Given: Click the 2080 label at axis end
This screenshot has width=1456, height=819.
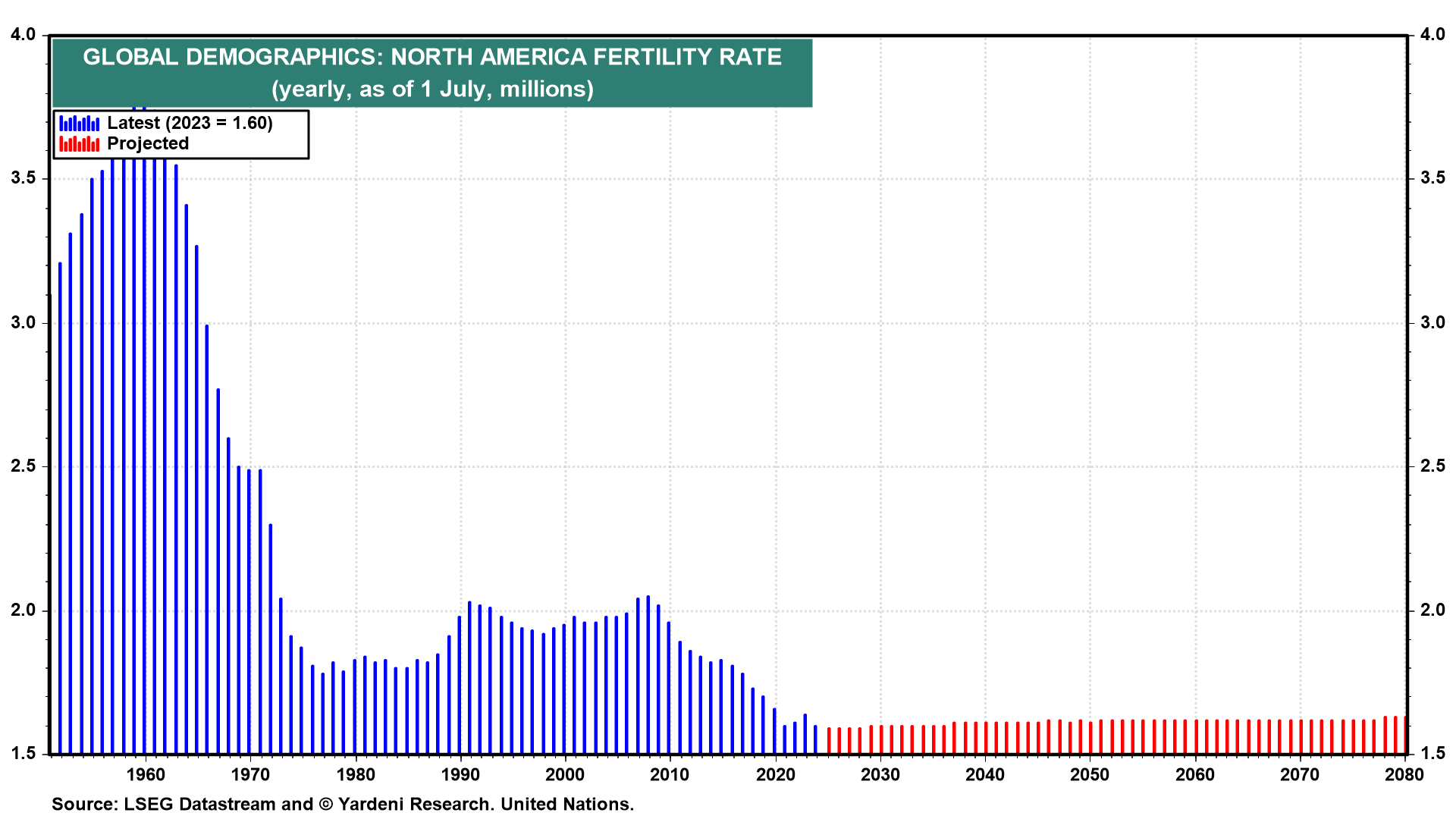Looking at the screenshot, I should pyautogui.click(x=1404, y=774).
